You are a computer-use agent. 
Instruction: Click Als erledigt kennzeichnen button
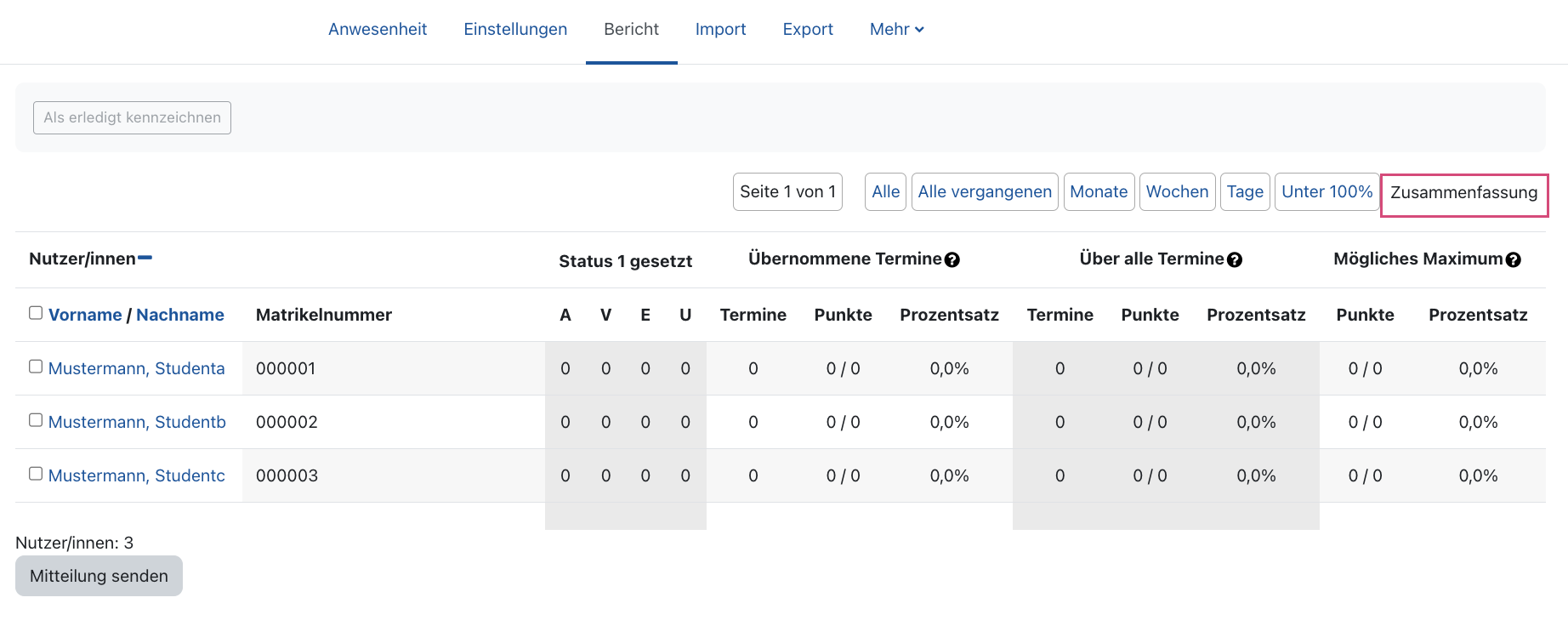tap(132, 117)
